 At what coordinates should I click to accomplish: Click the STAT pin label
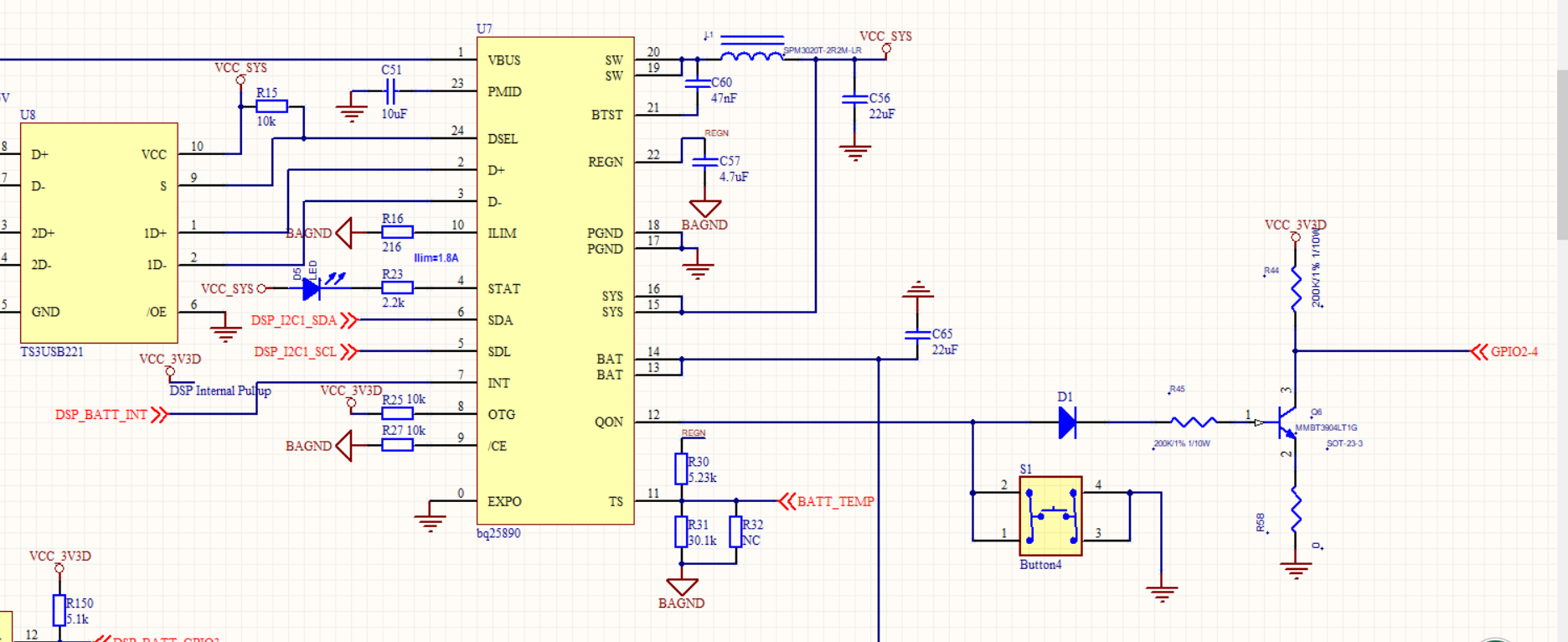pyautogui.click(x=503, y=288)
